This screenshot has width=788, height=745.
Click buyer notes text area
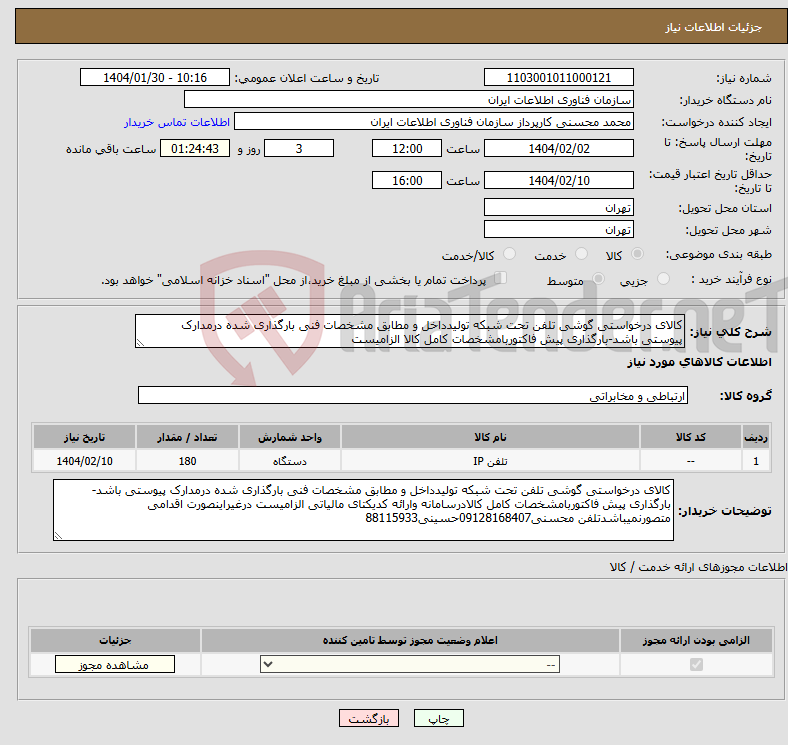tap(363, 510)
